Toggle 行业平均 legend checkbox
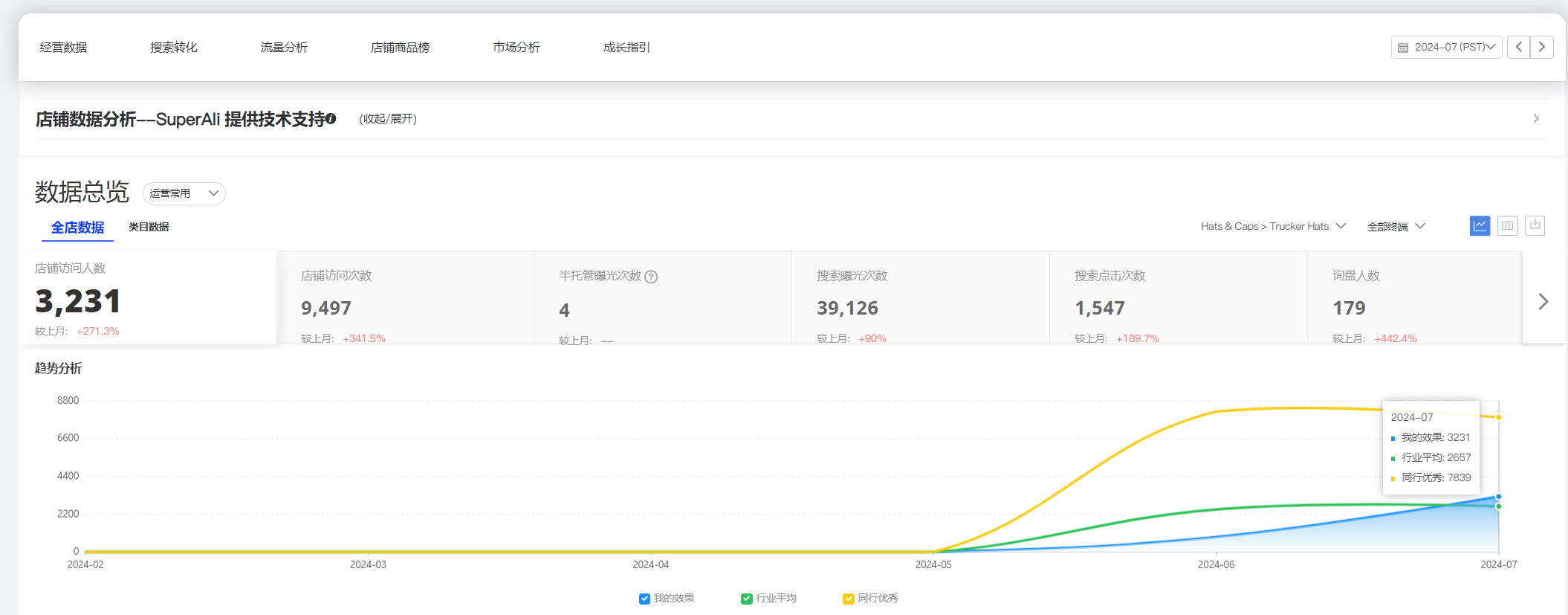1568x615 pixels. click(746, 599)
